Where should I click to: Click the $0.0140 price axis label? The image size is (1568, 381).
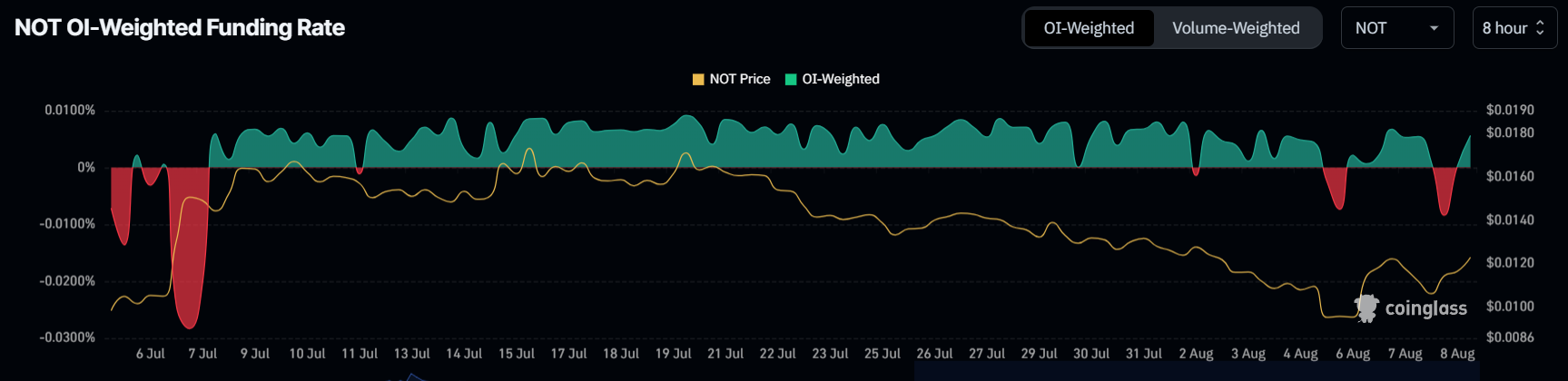click(x=1510, y=220)
